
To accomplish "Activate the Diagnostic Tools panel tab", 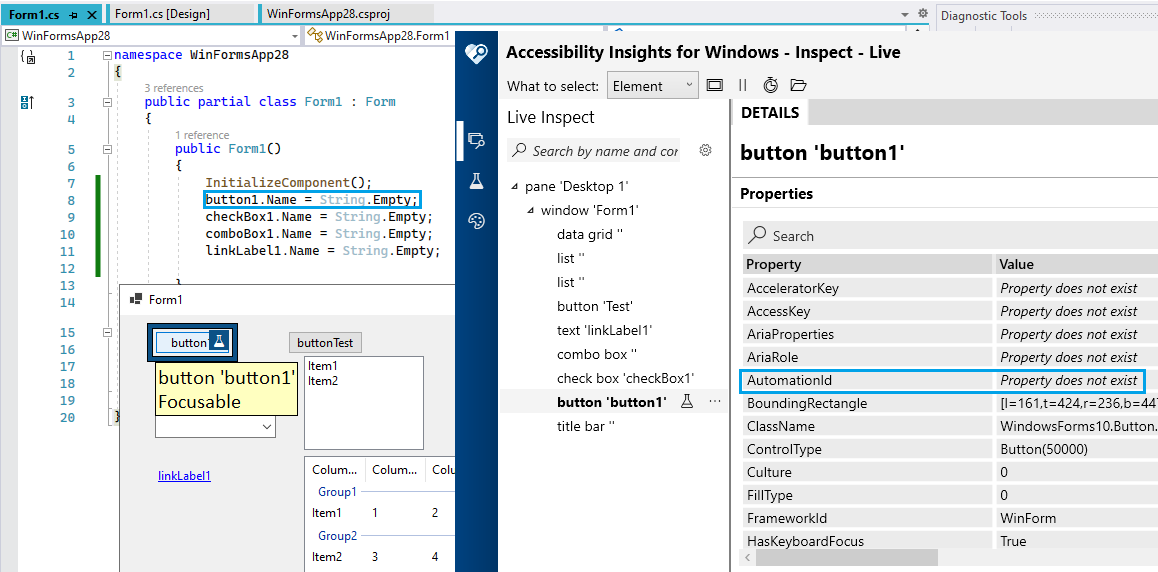I will 984,16.
